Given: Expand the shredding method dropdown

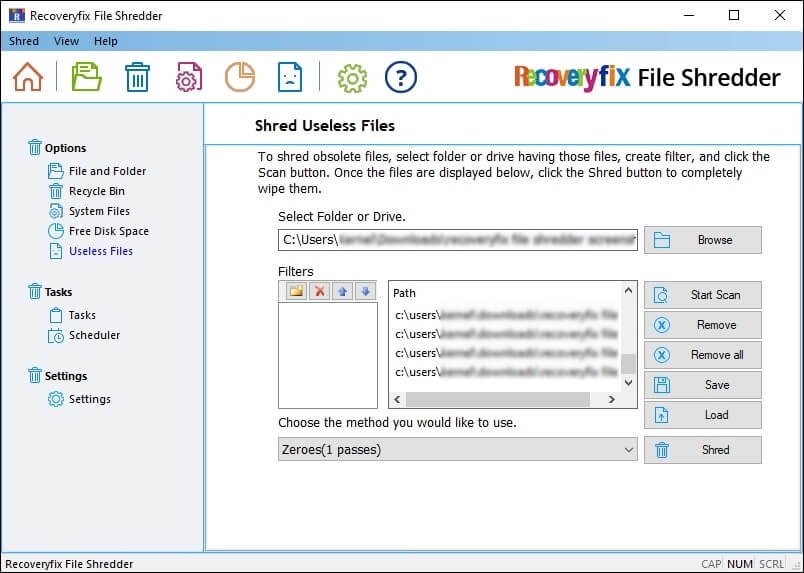Looking at the screenshot, I should (628, 450).
